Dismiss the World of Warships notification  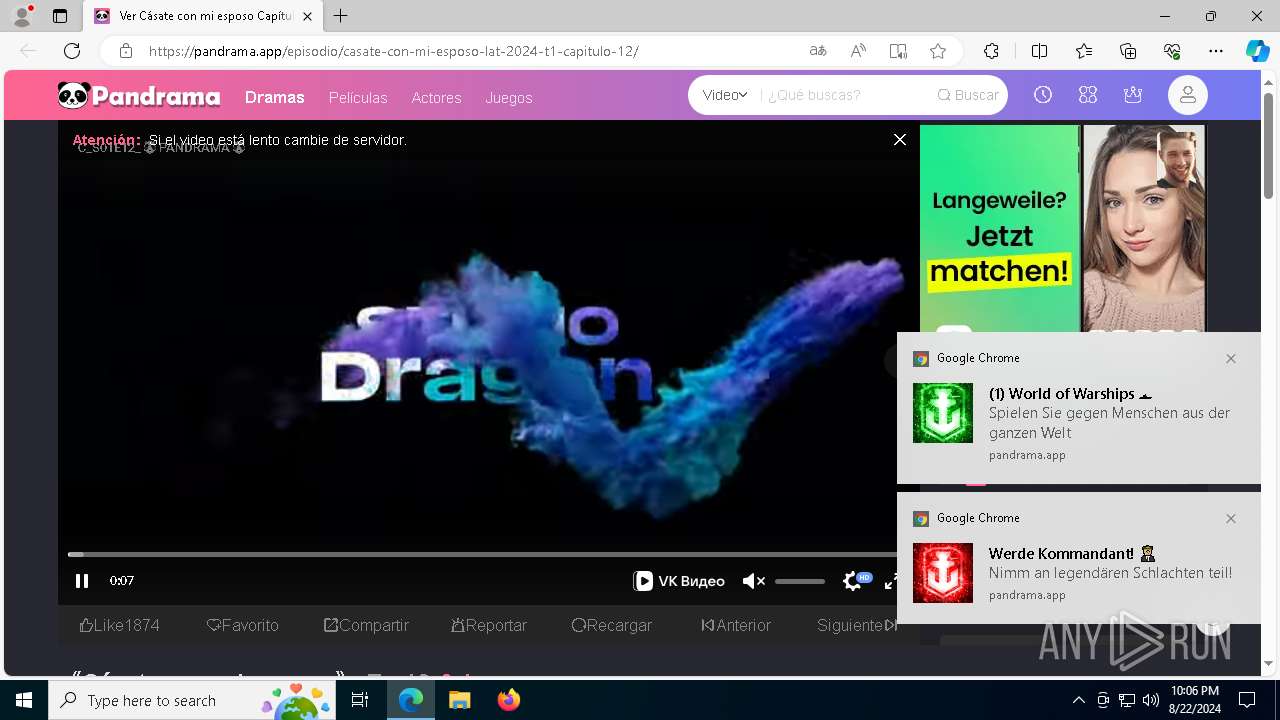1231,358
